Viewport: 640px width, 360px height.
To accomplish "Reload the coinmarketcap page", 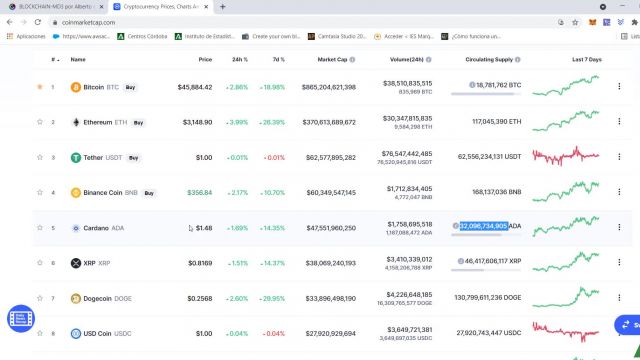I will click(38, 22).
